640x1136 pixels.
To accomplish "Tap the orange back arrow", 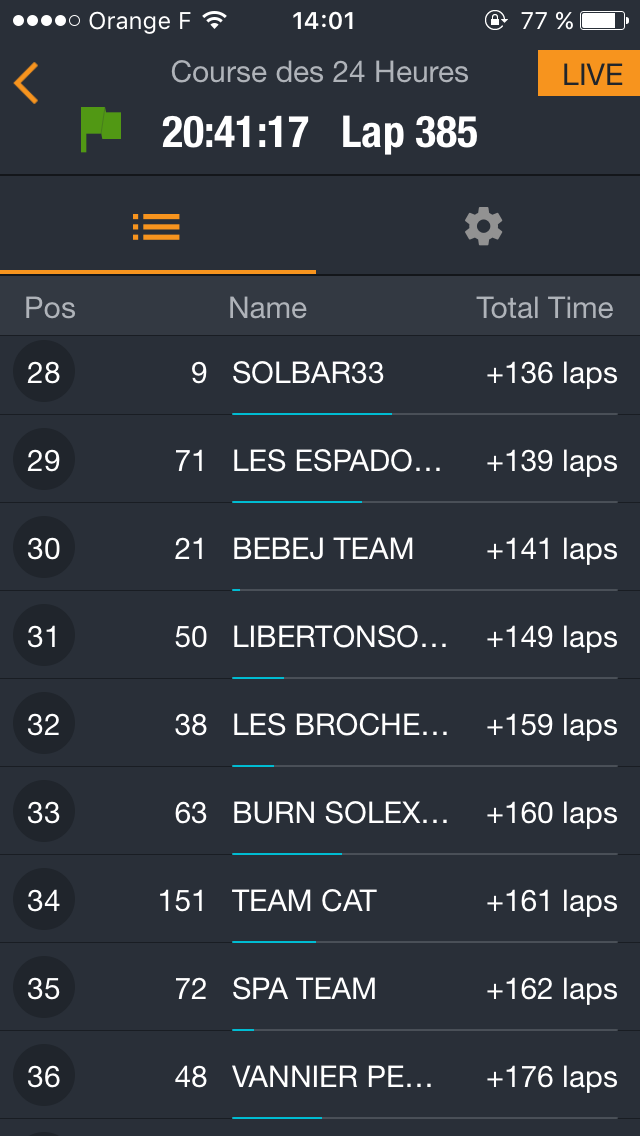I will pyautogui.click(x=26, y=83).
